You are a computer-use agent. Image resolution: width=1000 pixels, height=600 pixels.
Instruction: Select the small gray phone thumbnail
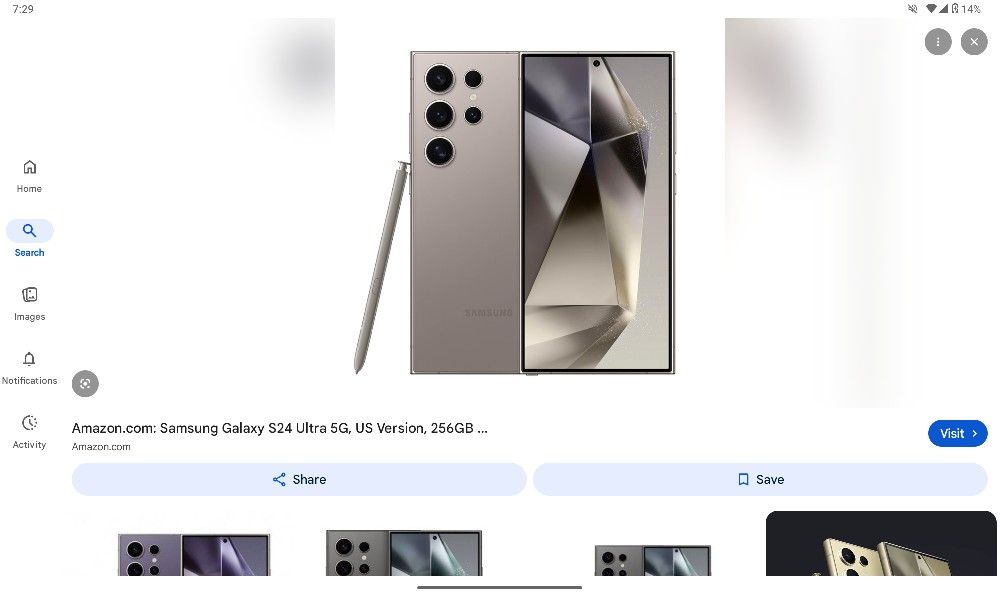tap(652, 560)
